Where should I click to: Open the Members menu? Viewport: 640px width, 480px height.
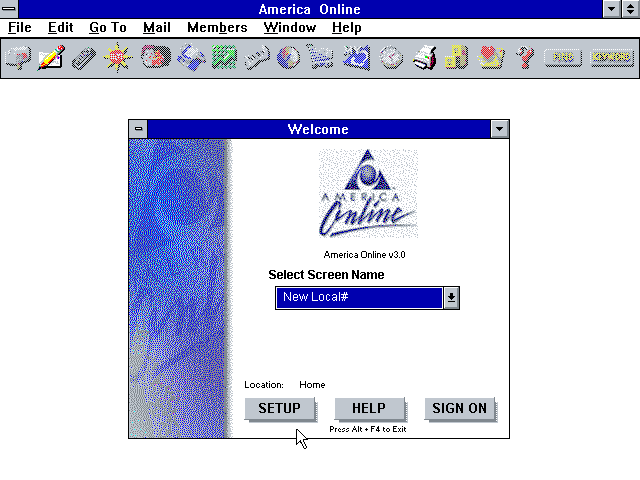point(217,27)
